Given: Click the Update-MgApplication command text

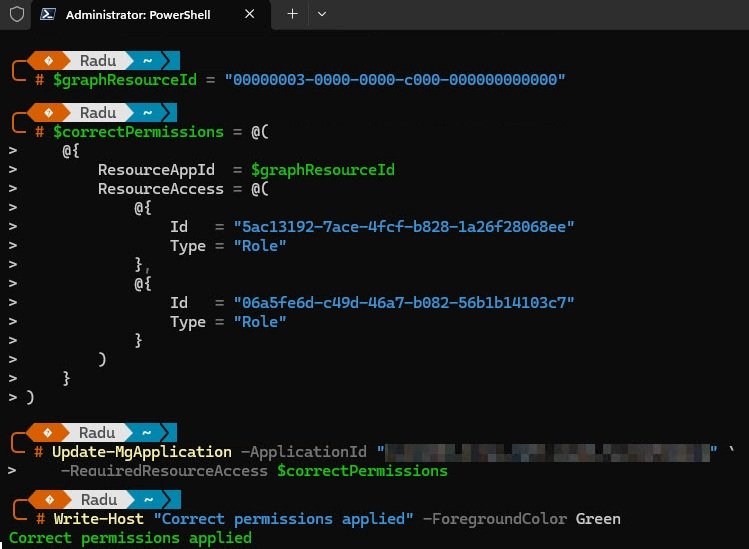Looking at the screenshot, I should 141,452.
